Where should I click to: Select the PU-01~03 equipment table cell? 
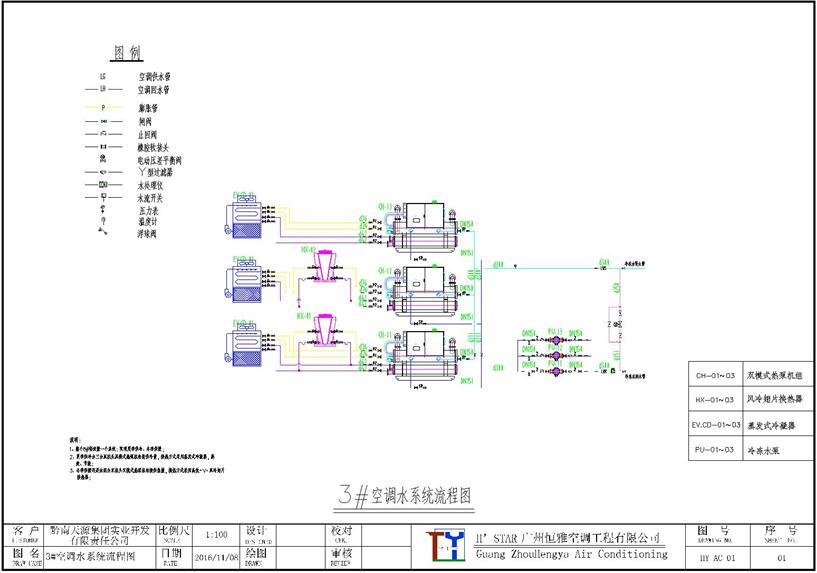coord(717,451)
